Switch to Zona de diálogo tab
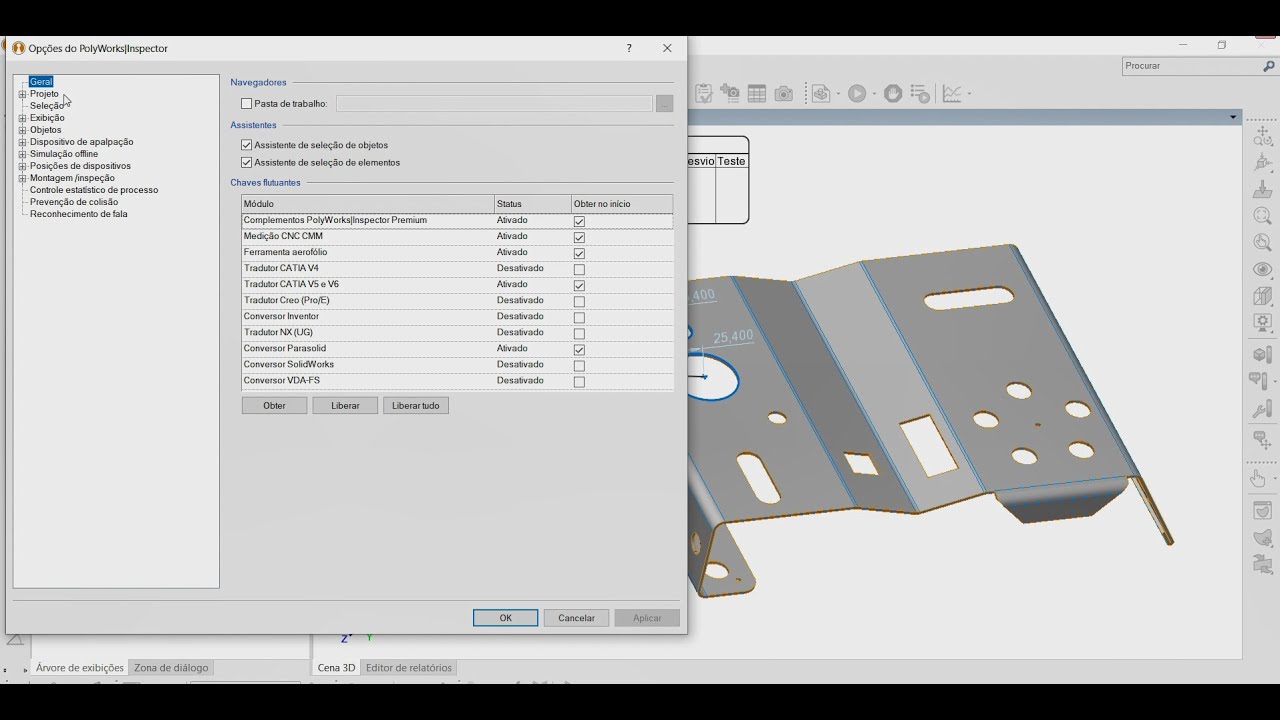 coord(171,668)
